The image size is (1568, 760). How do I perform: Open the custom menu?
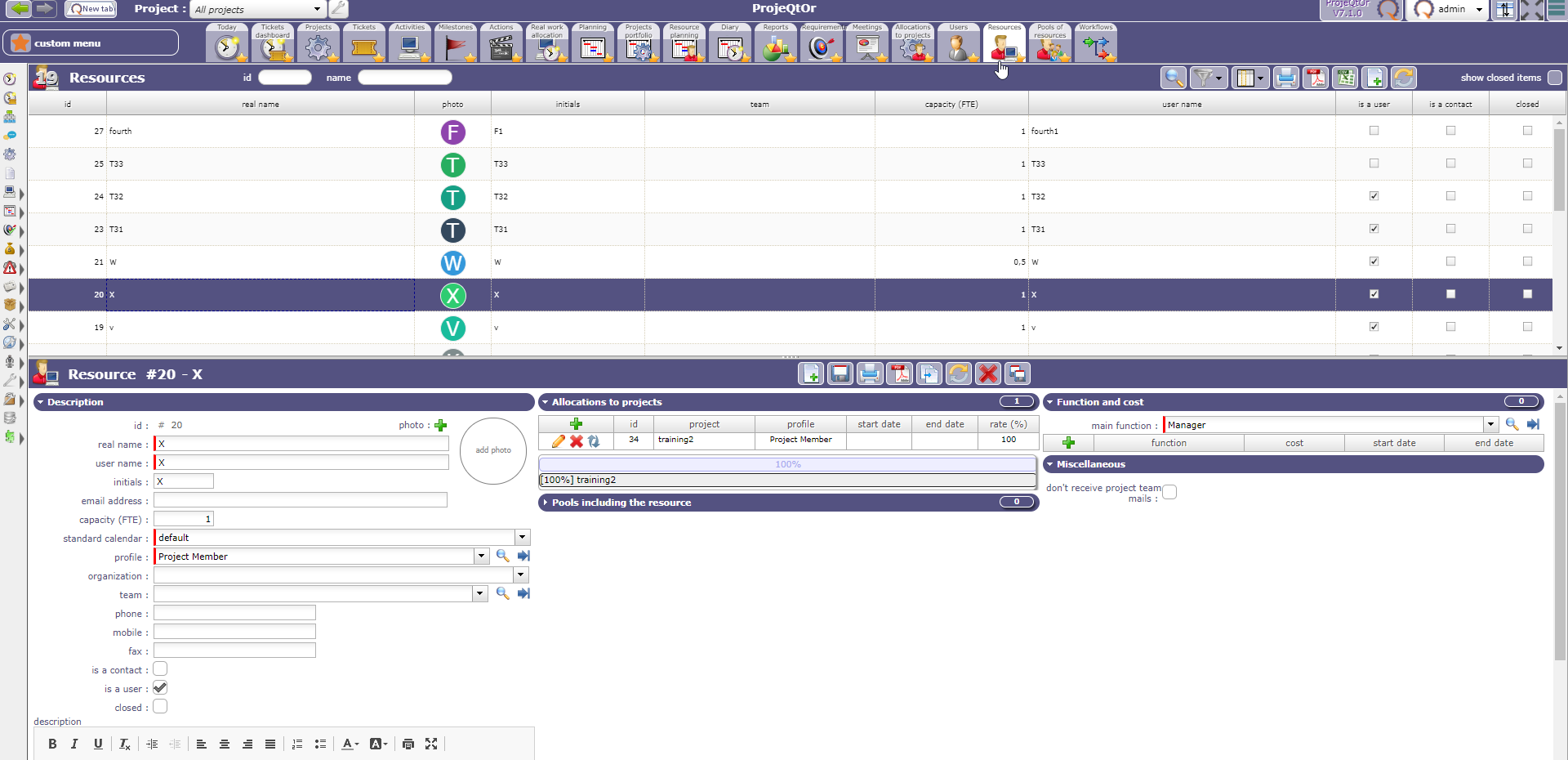90,43
